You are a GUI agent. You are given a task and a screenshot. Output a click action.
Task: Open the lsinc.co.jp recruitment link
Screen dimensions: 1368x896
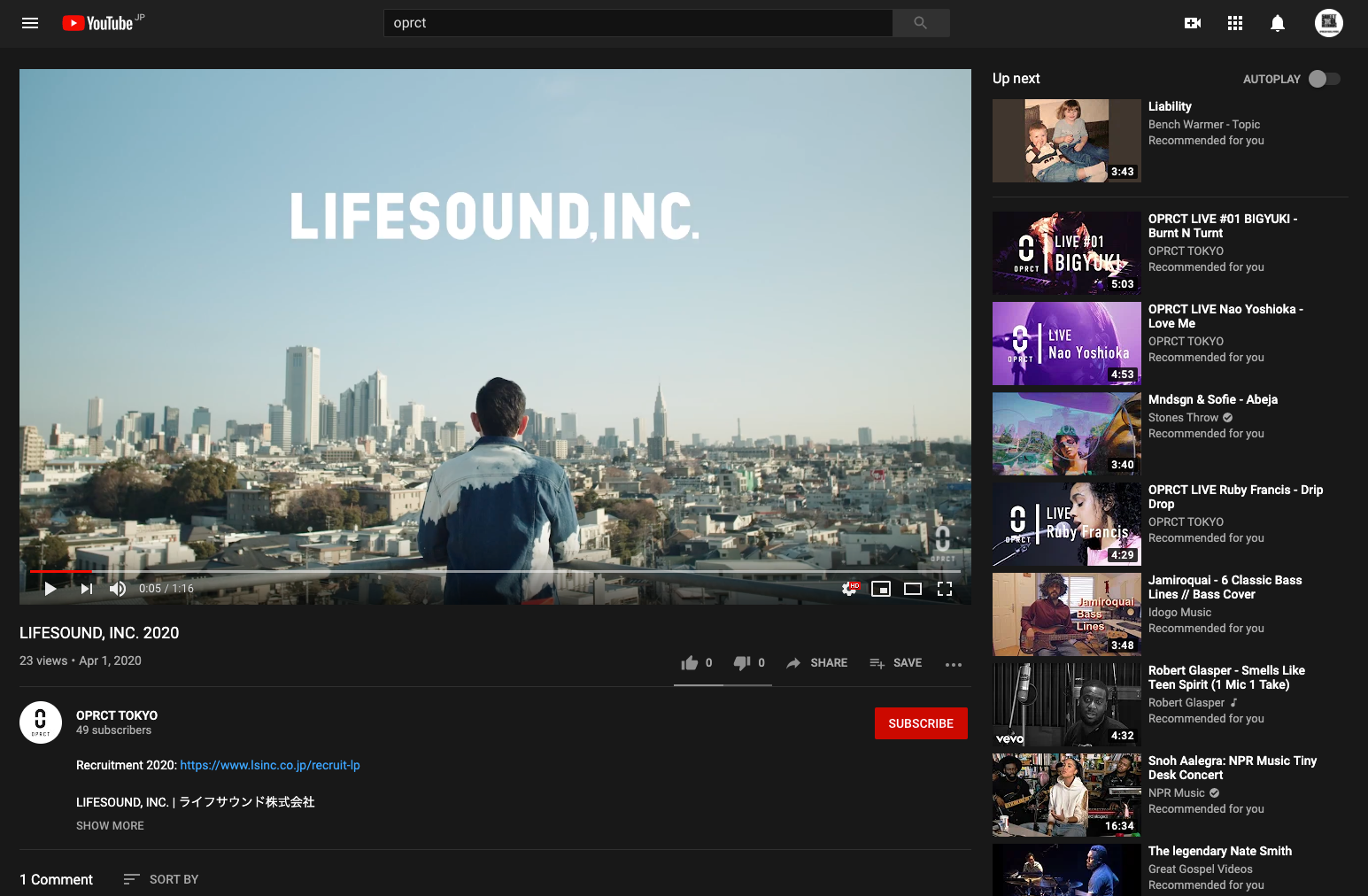(x=270, y=765)
